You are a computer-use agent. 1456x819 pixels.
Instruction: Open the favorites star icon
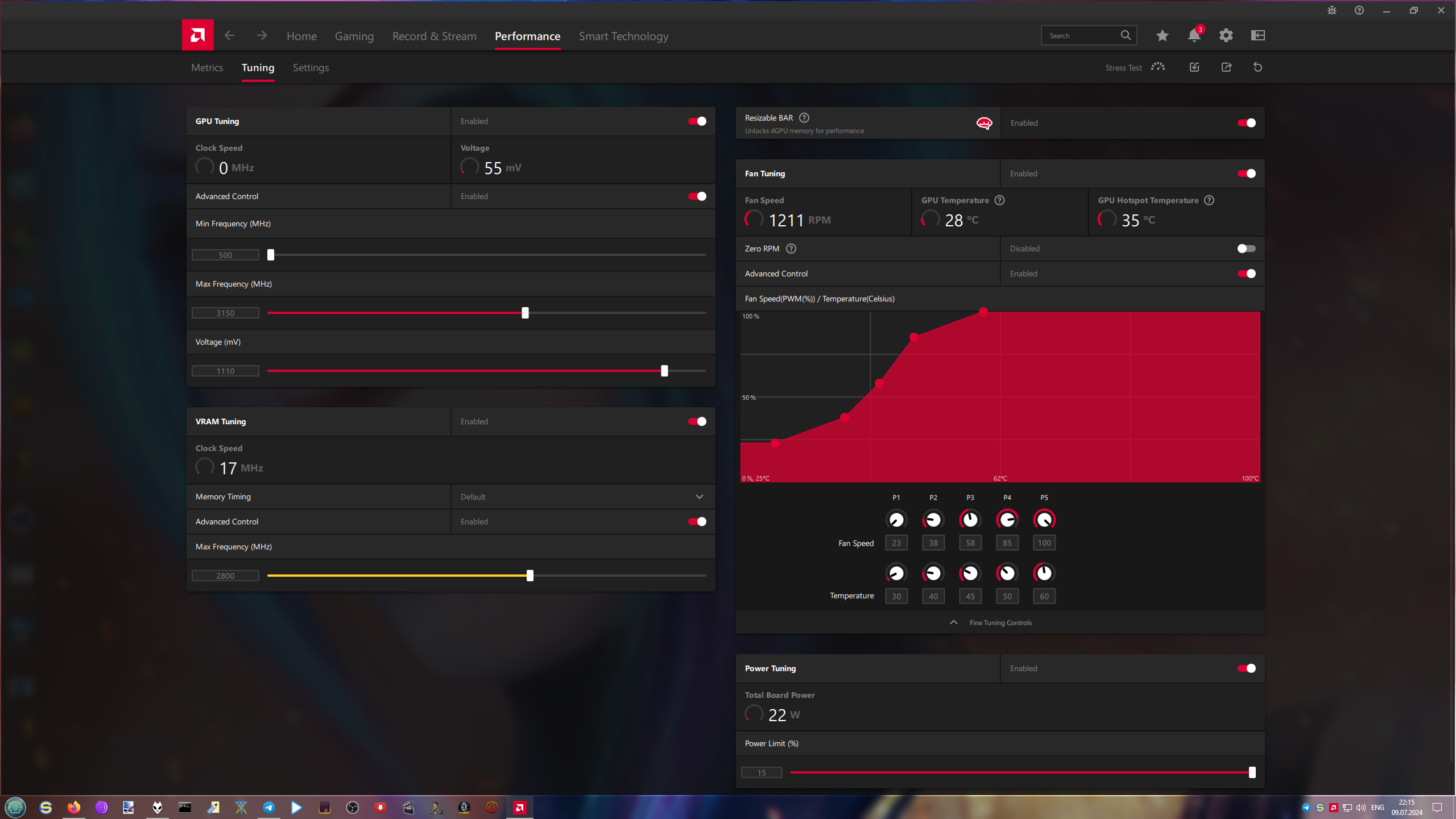1162,35
